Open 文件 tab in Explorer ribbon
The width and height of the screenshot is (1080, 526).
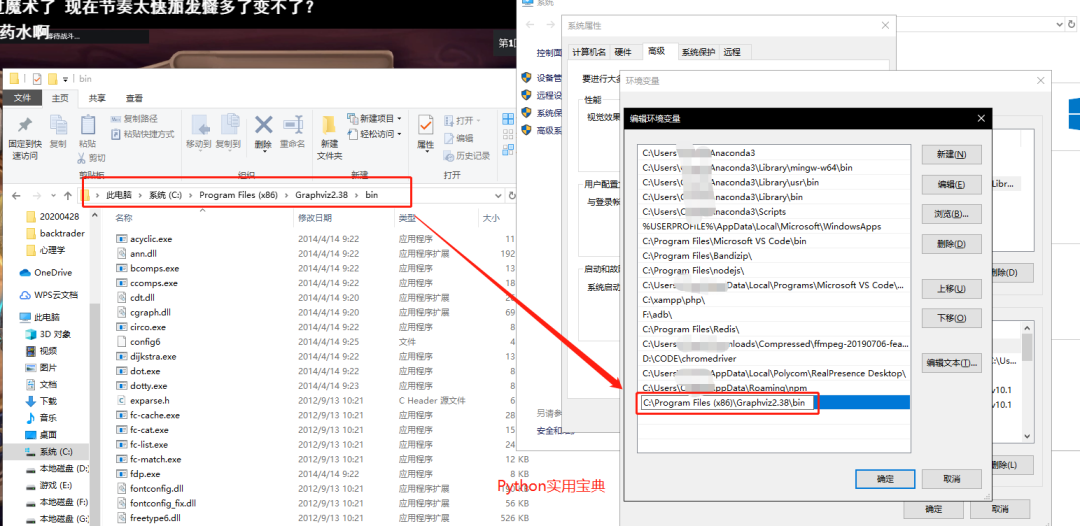(23, 98)
